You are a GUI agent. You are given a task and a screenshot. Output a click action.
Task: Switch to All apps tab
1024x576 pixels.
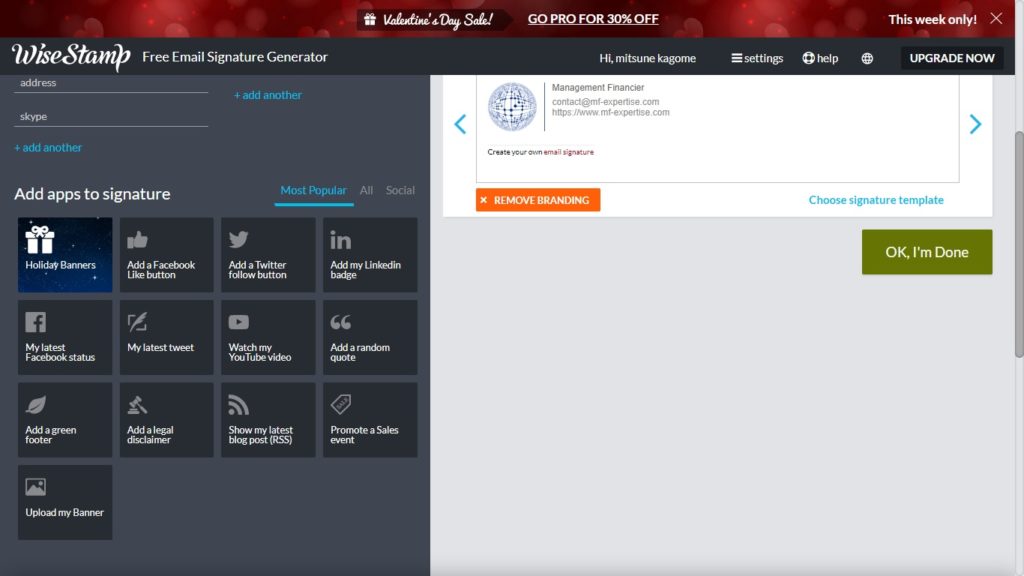pos(366,190)
